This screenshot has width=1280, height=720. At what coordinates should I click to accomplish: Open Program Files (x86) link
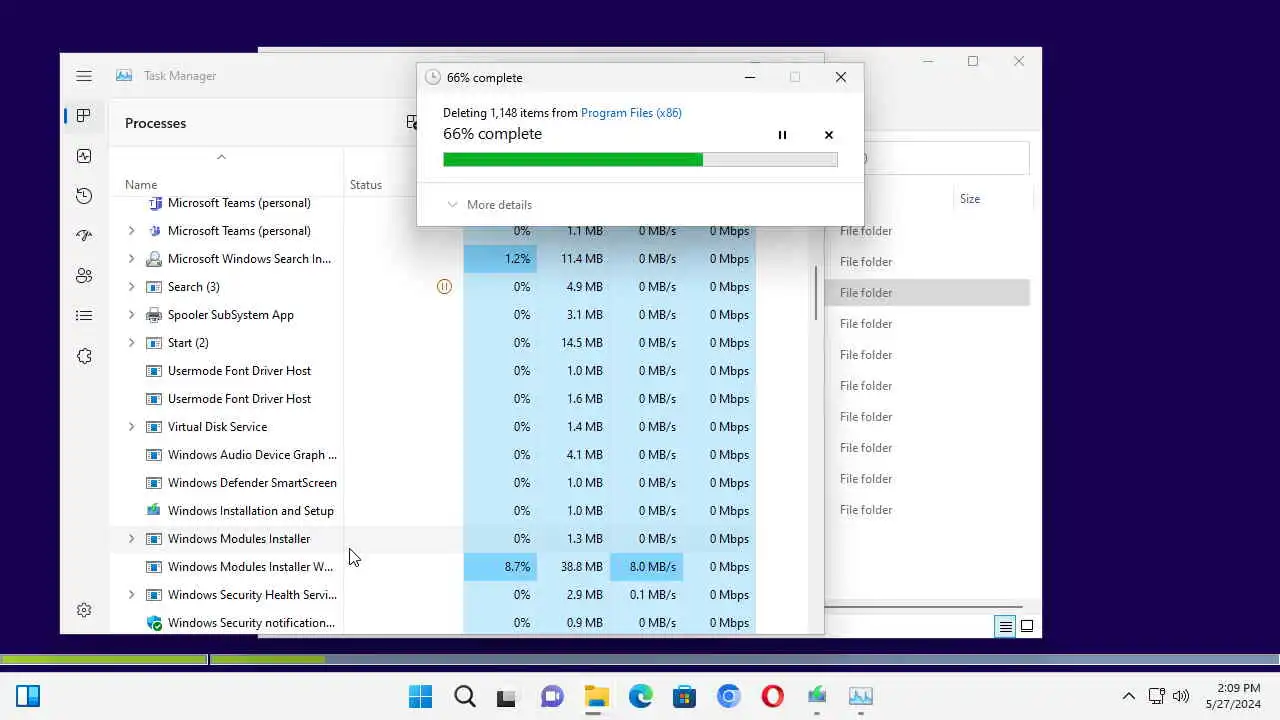631,113
